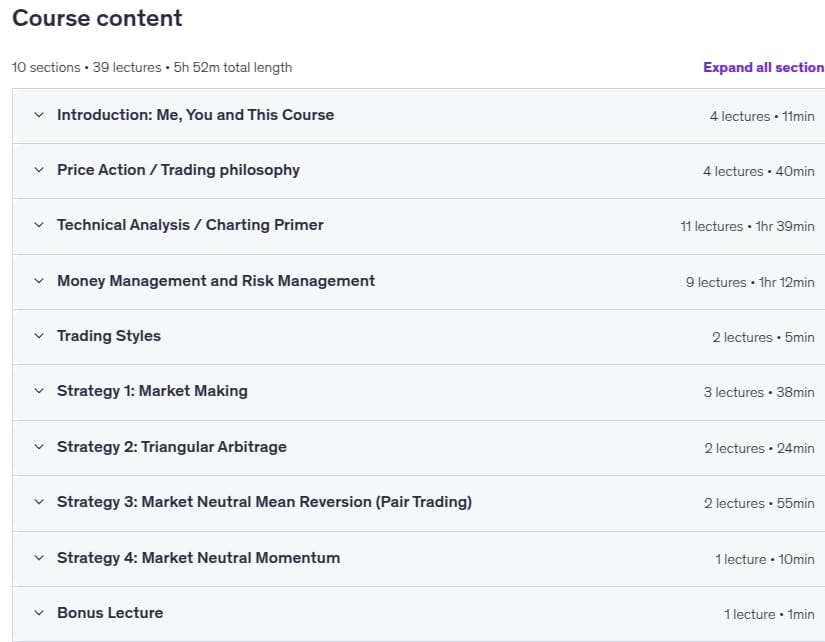This screenshot has height=642, width=825.
Task: Select 'Technical Analysis / Charting Primer' title
Action: pyautogui.click(x=190, y=225)
